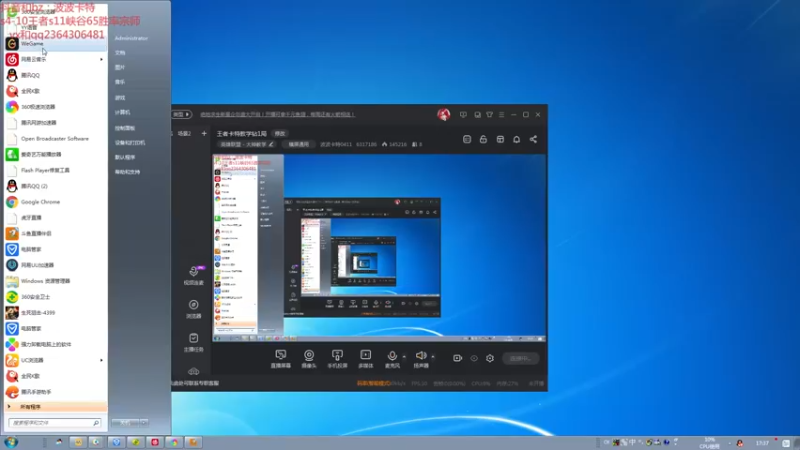The image size is (800, 450).
Task: Open Flash Player repair tool entry
Action: coord(55,170)
